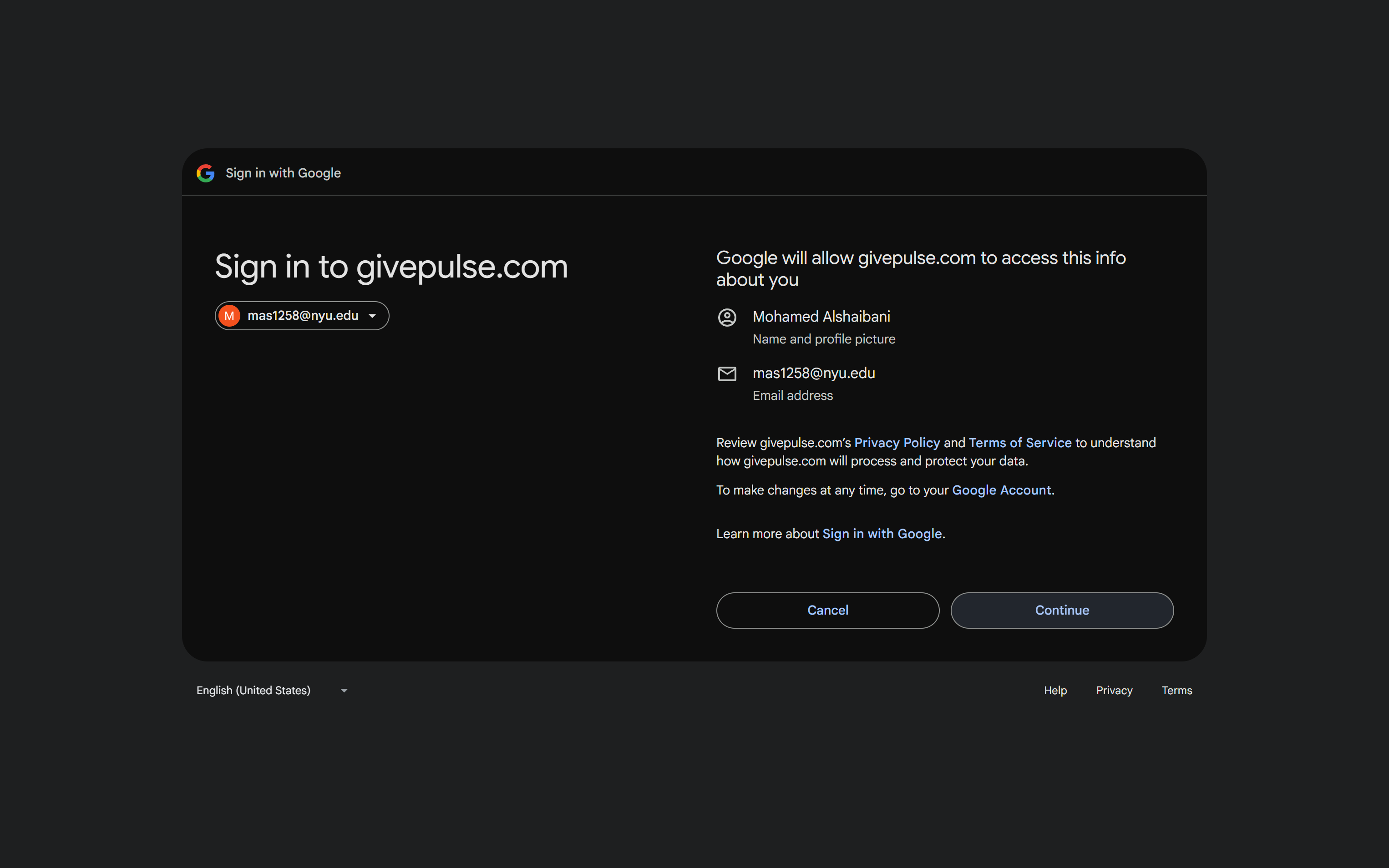Image resolution: width=1389 pixels, height=868 pixels.
Task: Open the Terms footer link
Action: (1176, 690)
